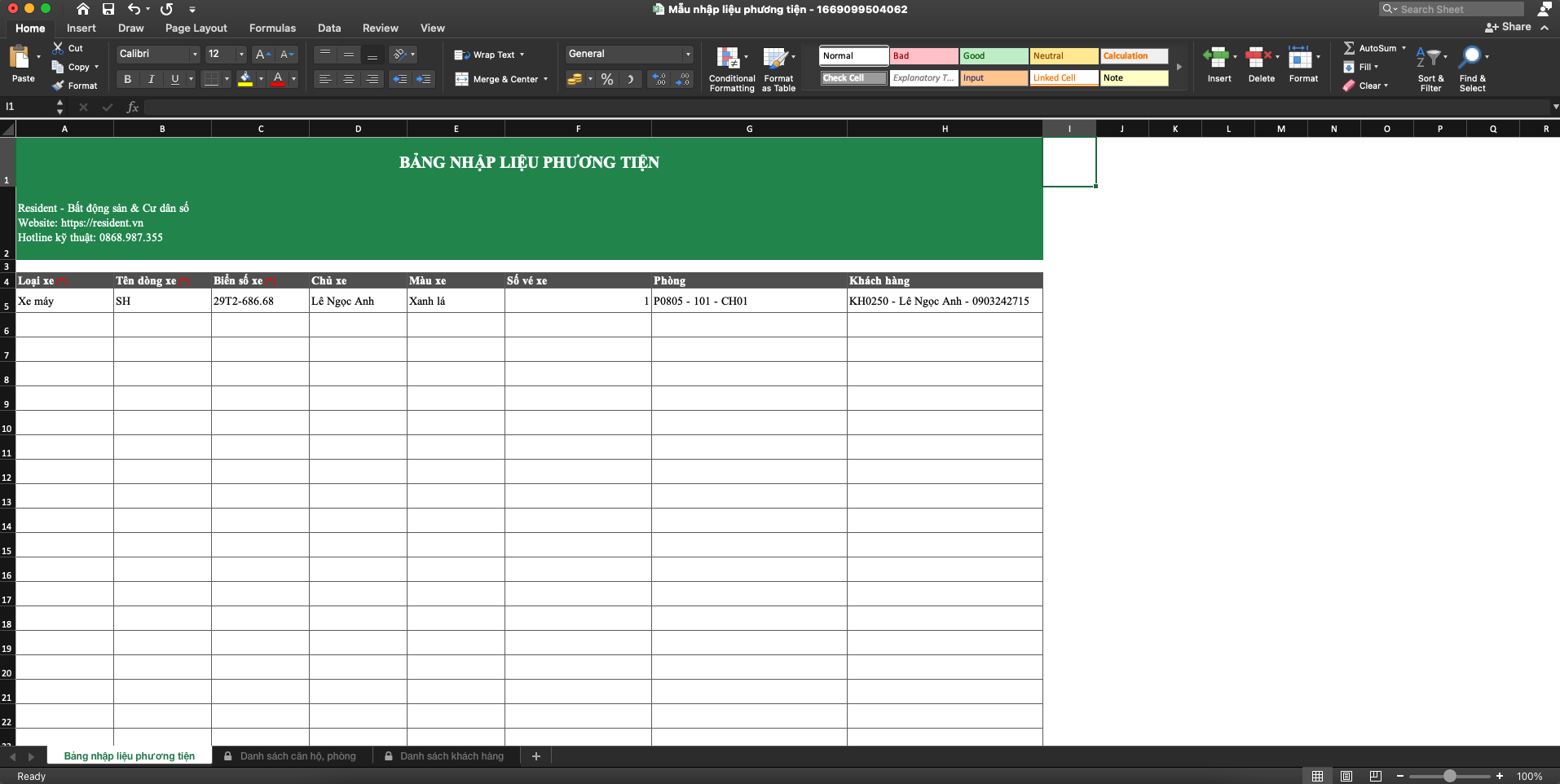Click the Share button
This screenshot has height=784, width=1560.
tap(1508, 27)
